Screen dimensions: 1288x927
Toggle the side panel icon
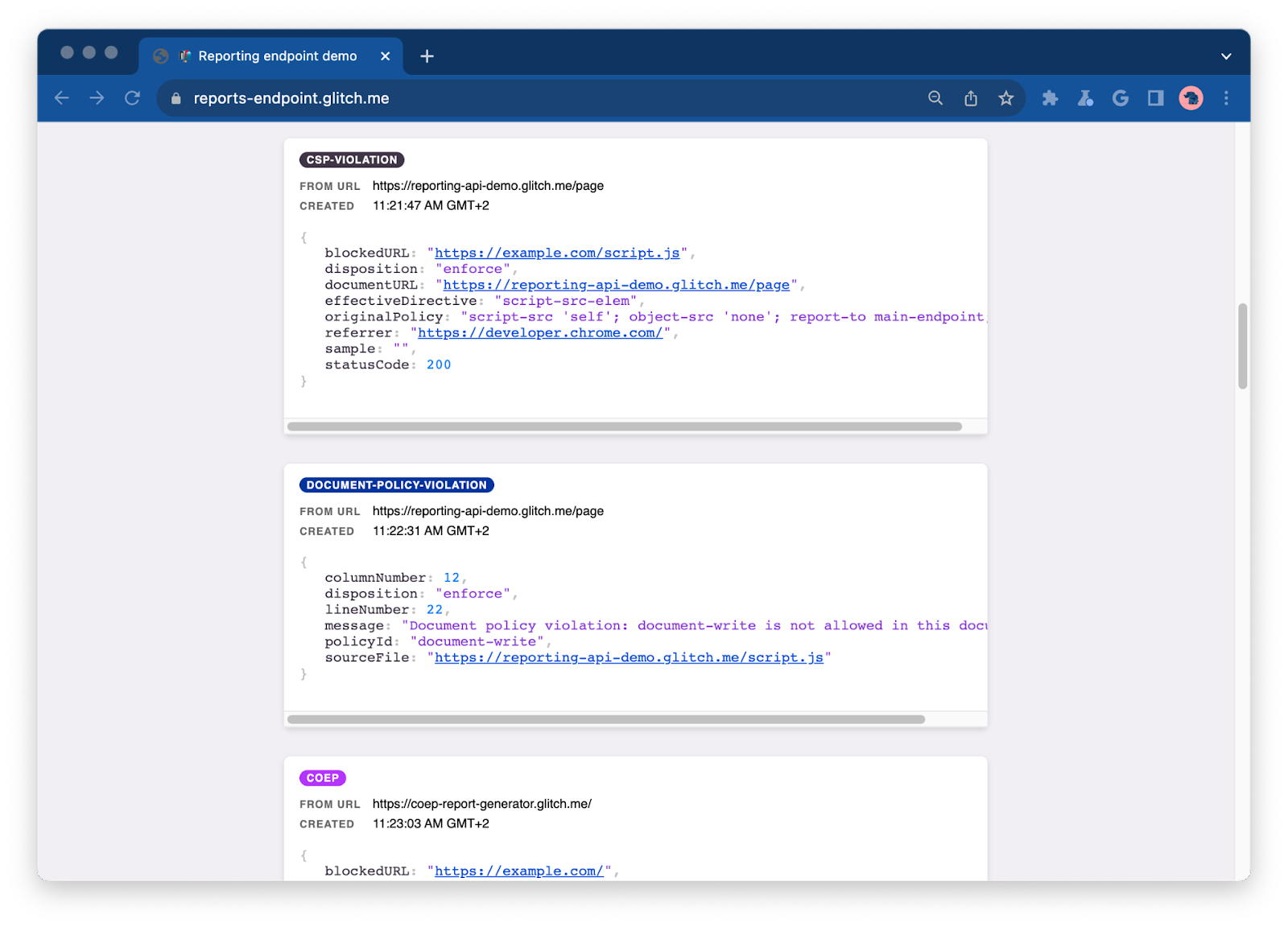tap(1156, 98)
